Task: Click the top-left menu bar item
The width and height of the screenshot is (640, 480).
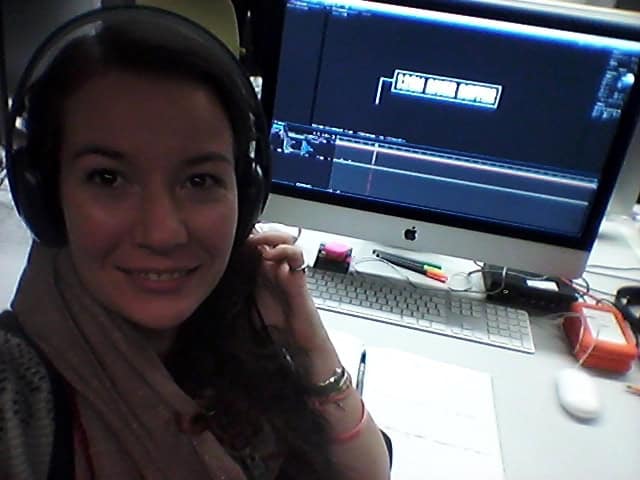Action: [x=300, y=3]
